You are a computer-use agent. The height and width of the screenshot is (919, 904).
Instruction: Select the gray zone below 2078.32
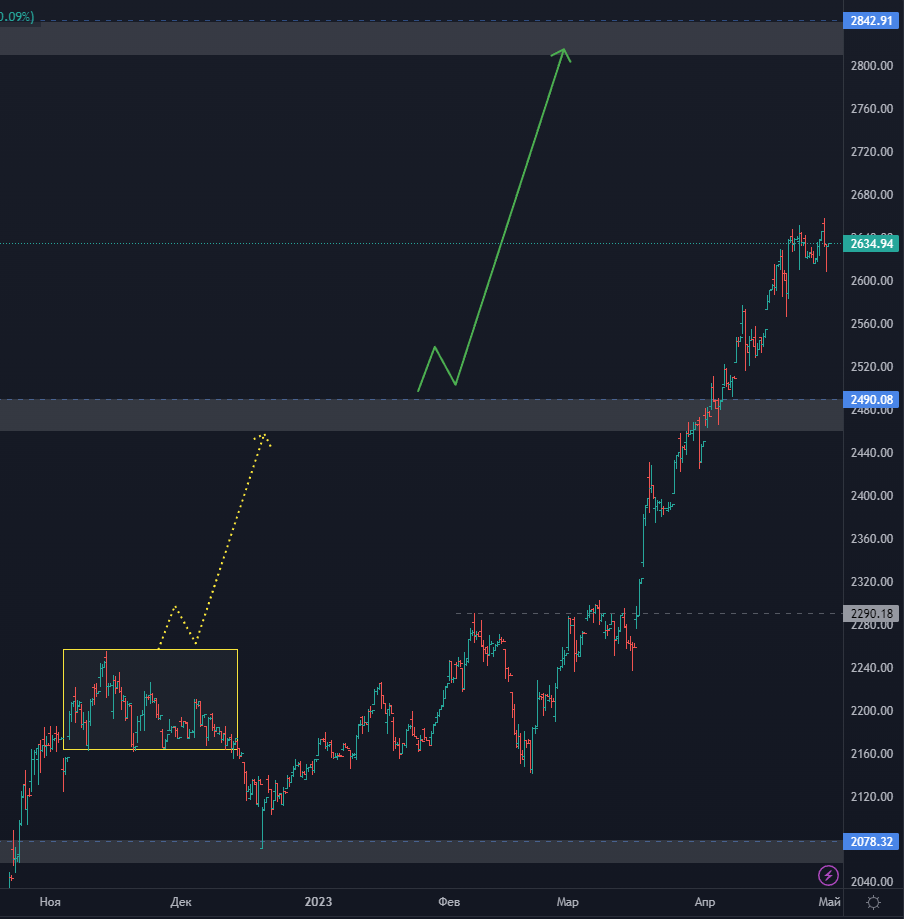[422, 852]
